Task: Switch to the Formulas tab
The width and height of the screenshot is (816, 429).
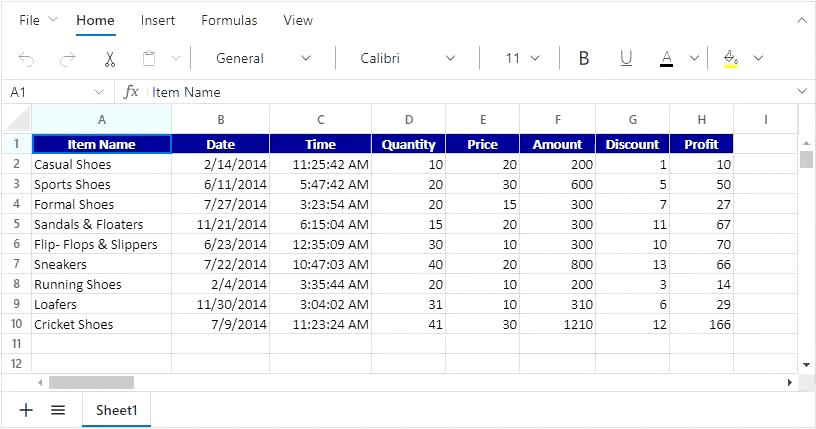Action: click(229, 20)
